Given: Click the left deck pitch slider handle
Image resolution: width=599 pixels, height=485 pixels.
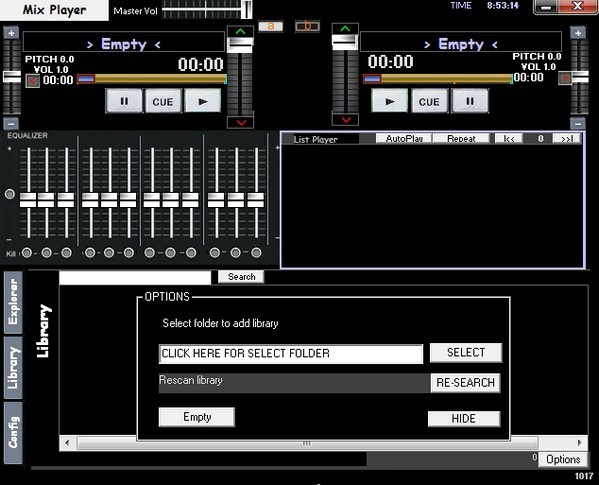Looking at the screenshot, I should [12, 76].
